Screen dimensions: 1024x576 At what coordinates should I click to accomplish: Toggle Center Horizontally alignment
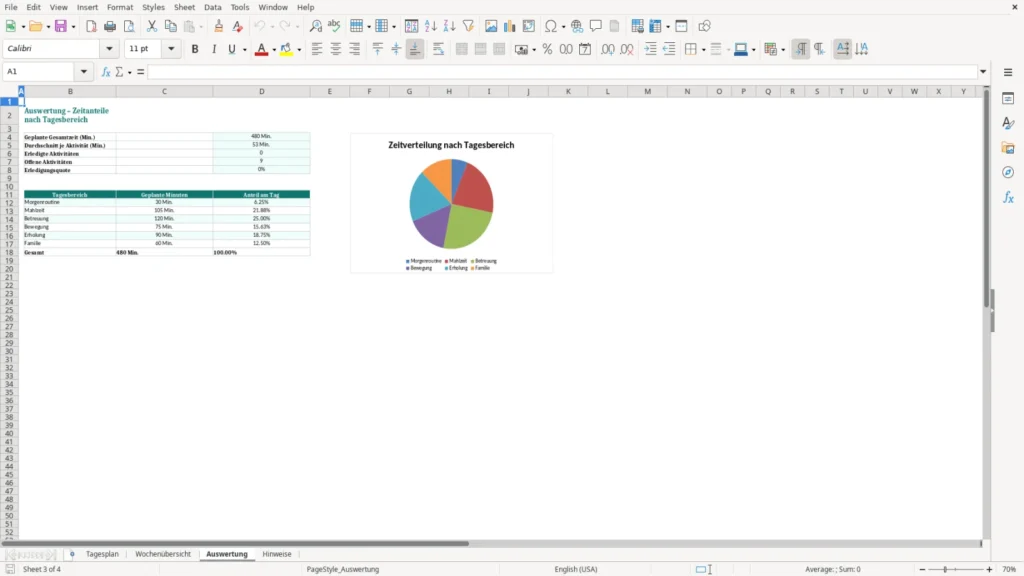tap(336, 49)
